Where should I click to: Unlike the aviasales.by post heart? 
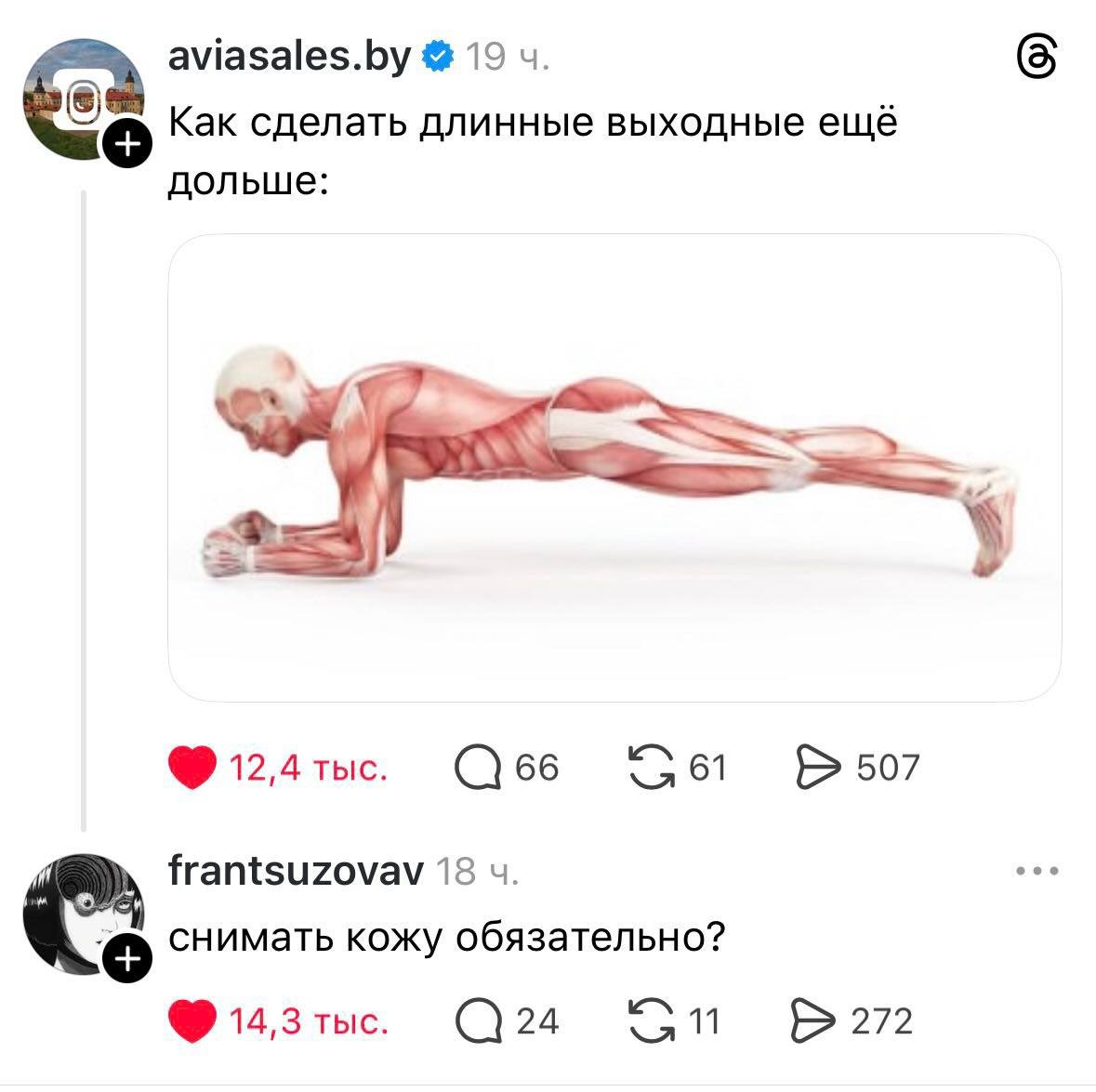click(192, 767)
